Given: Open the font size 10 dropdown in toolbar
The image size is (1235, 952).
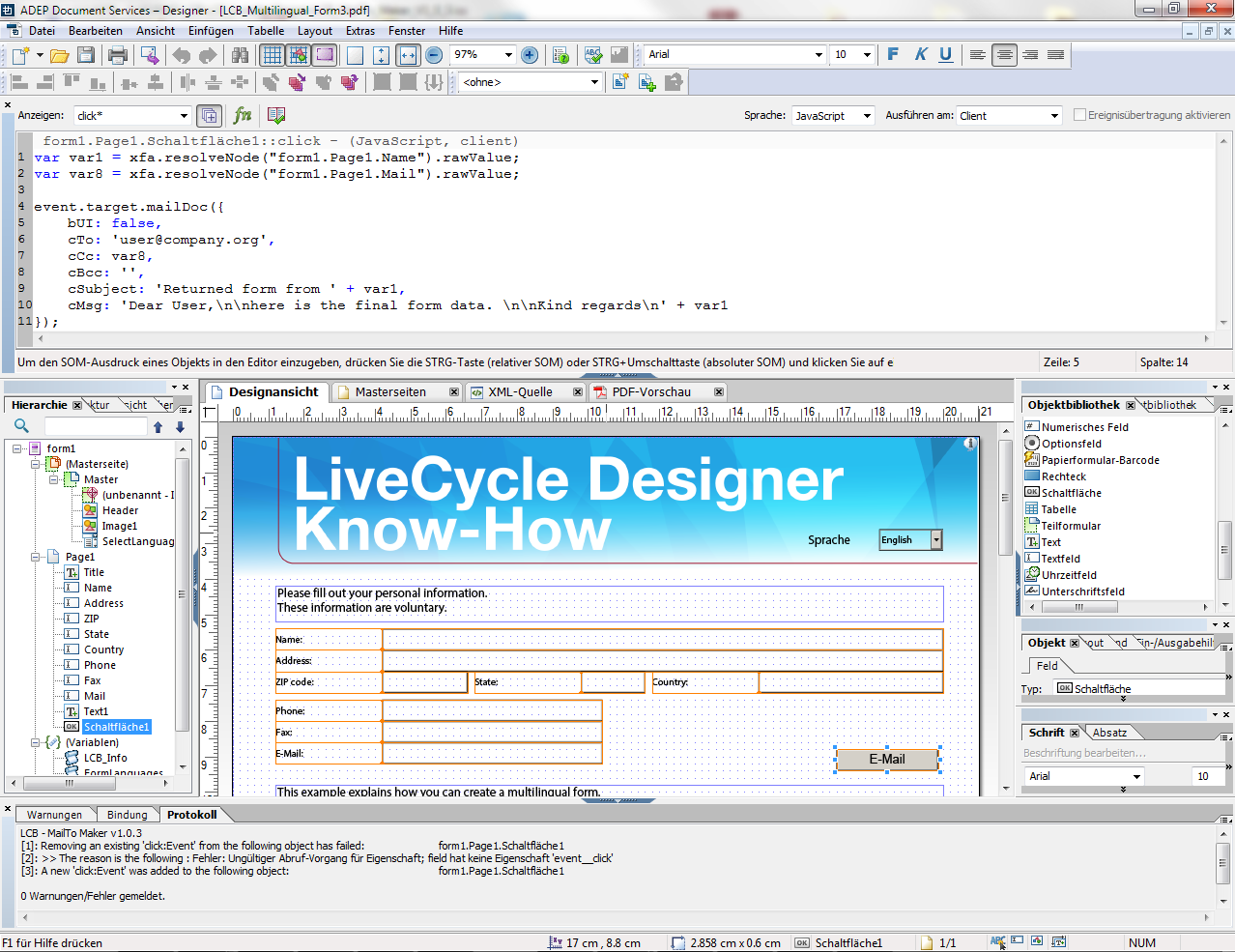Looking at the screenshot, I should click(x=867, y=55).
